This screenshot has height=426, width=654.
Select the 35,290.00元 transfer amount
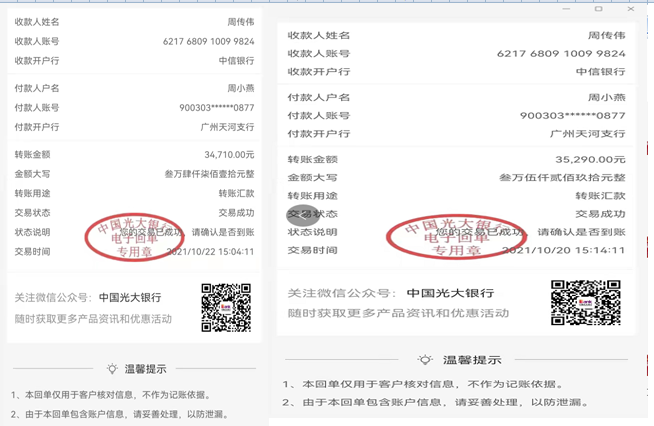[590, 159]
